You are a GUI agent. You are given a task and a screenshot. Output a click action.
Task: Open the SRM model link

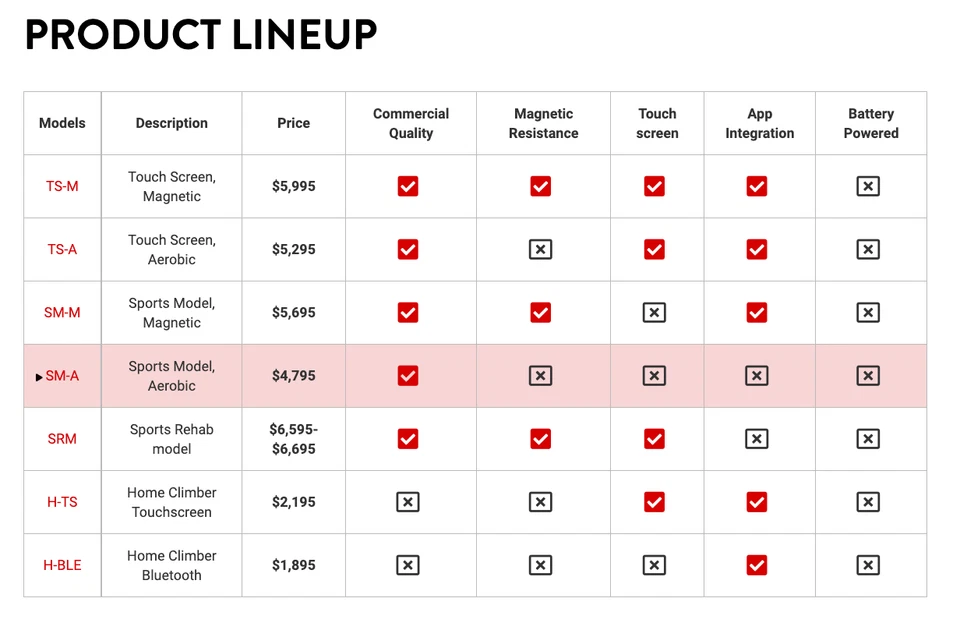(62, 439)
